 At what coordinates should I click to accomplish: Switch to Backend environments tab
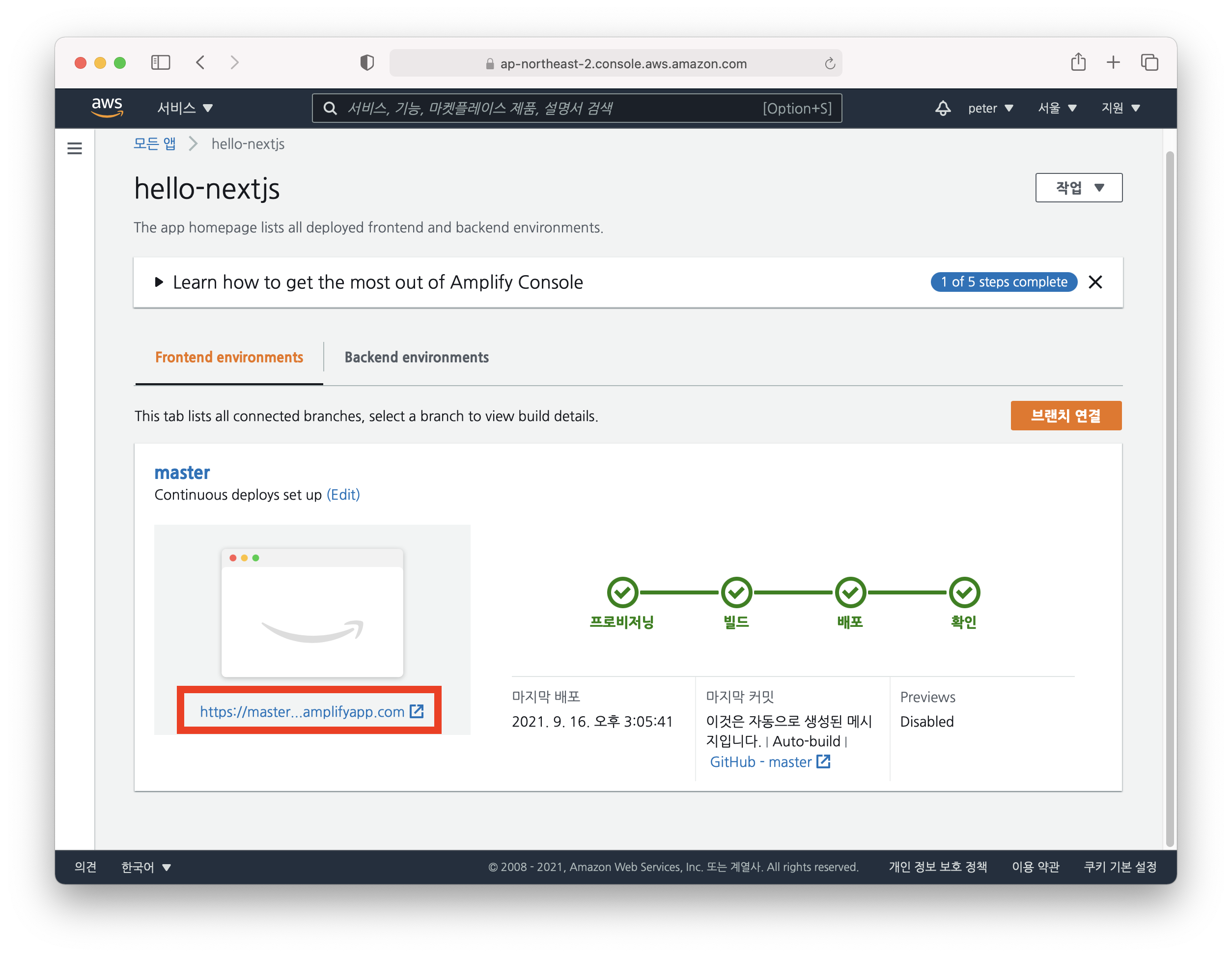tap(416, 357)
